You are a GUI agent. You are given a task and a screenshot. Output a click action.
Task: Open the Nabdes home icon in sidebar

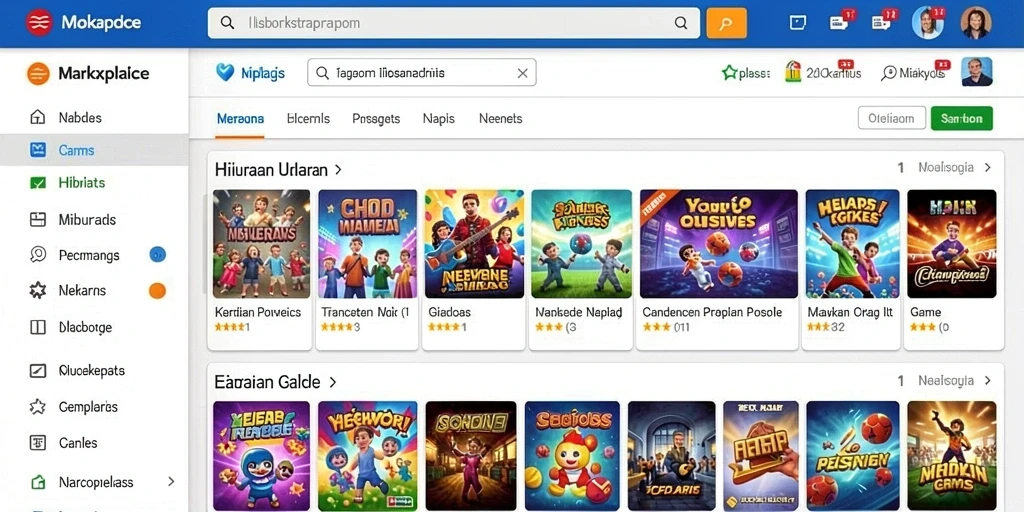[x=38, y=118]
